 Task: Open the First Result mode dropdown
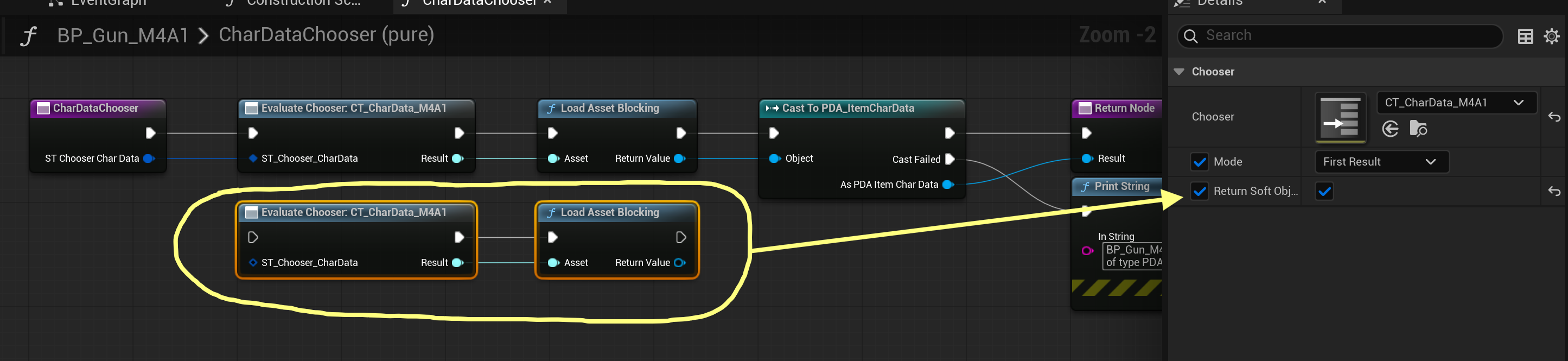(x=1381, y=162)
